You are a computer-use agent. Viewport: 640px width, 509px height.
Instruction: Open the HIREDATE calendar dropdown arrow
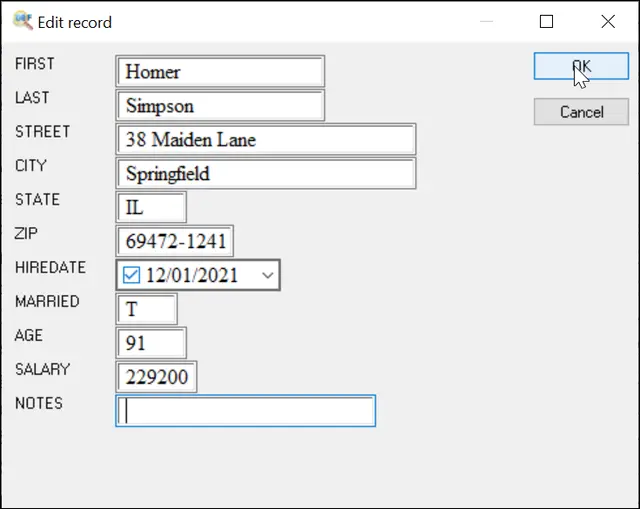click(267, 276)
